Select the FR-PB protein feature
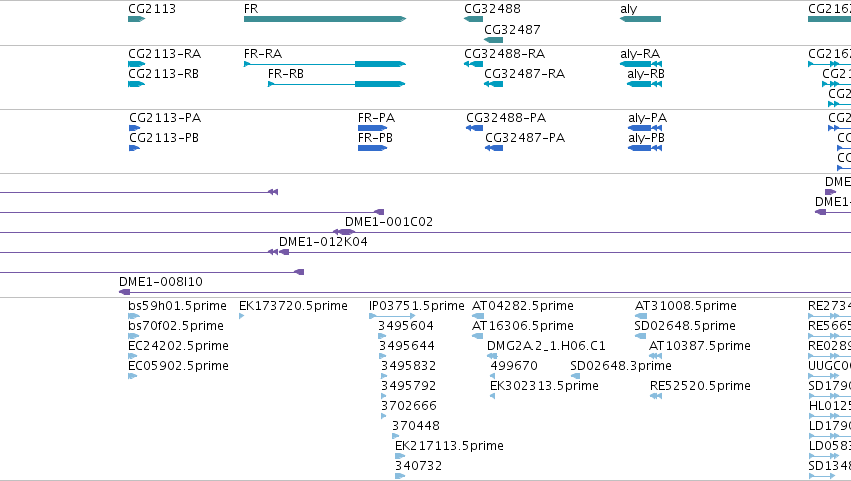 point(372,148)
